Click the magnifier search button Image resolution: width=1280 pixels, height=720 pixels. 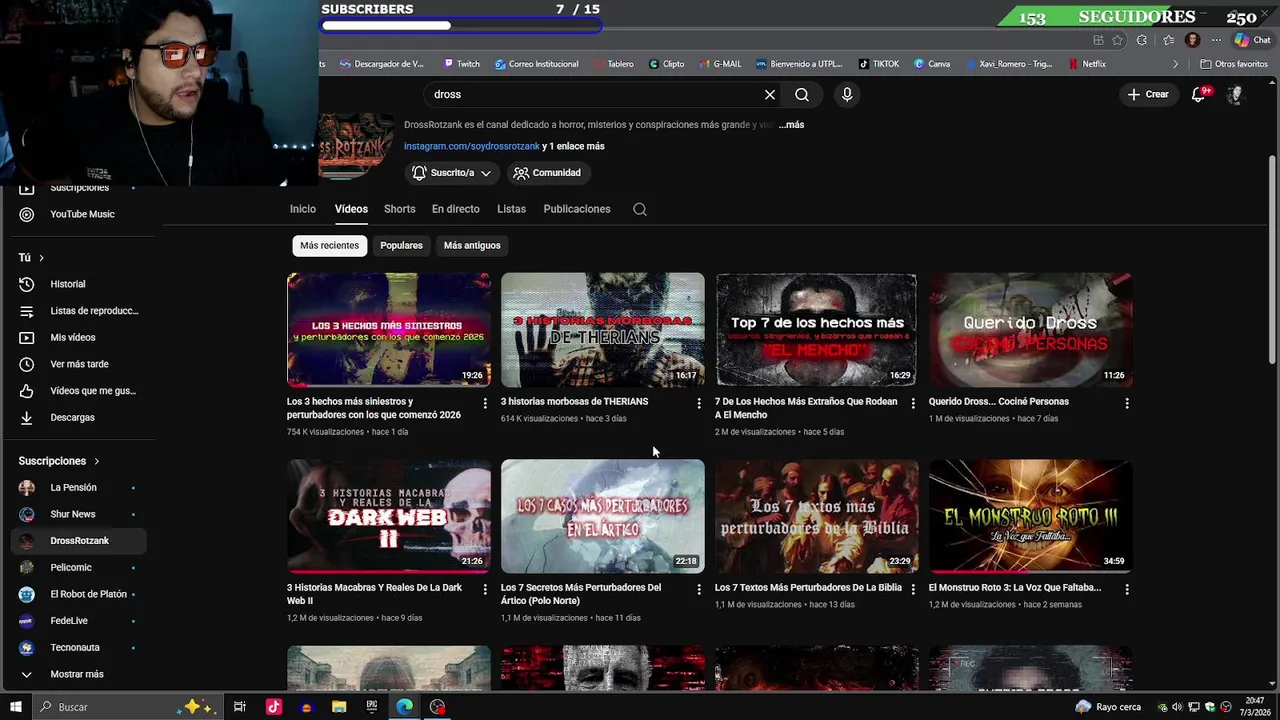802,94
